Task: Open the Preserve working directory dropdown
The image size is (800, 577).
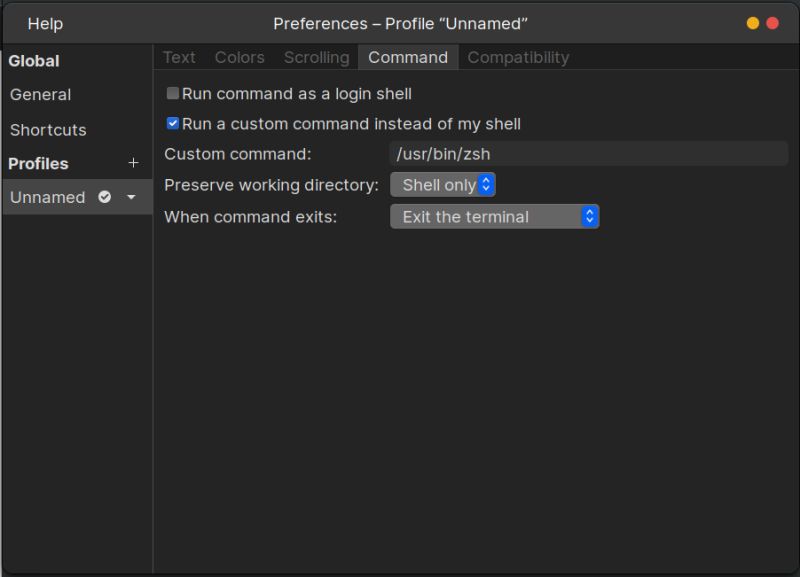Action: 443,184
